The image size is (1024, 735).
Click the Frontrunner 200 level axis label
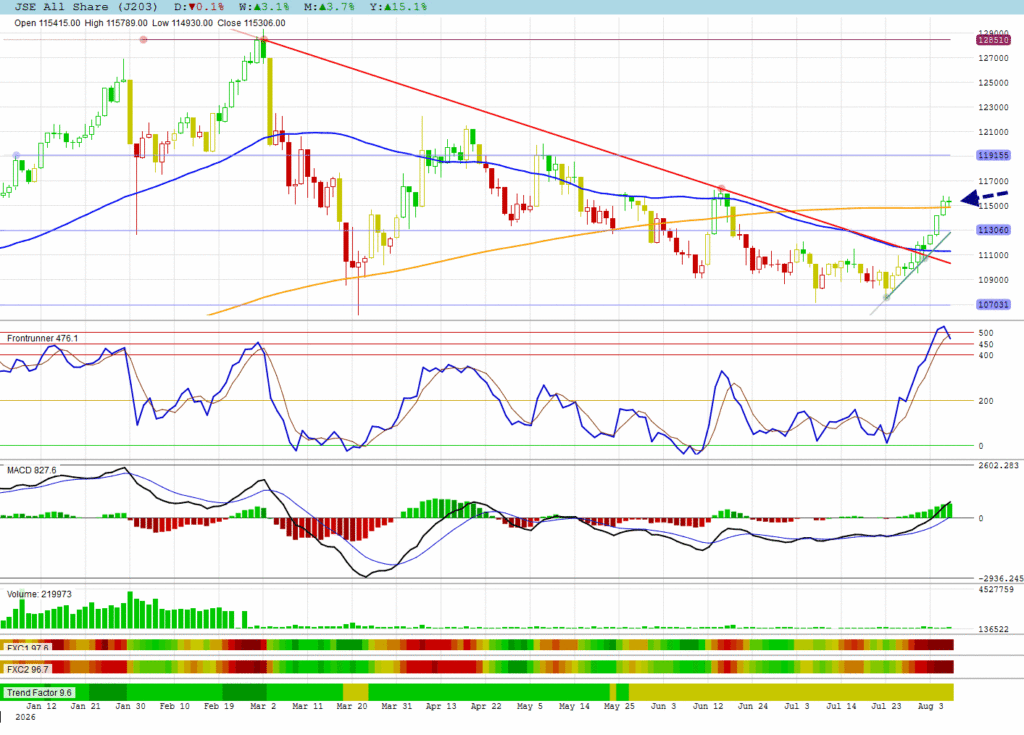(986, 401)
